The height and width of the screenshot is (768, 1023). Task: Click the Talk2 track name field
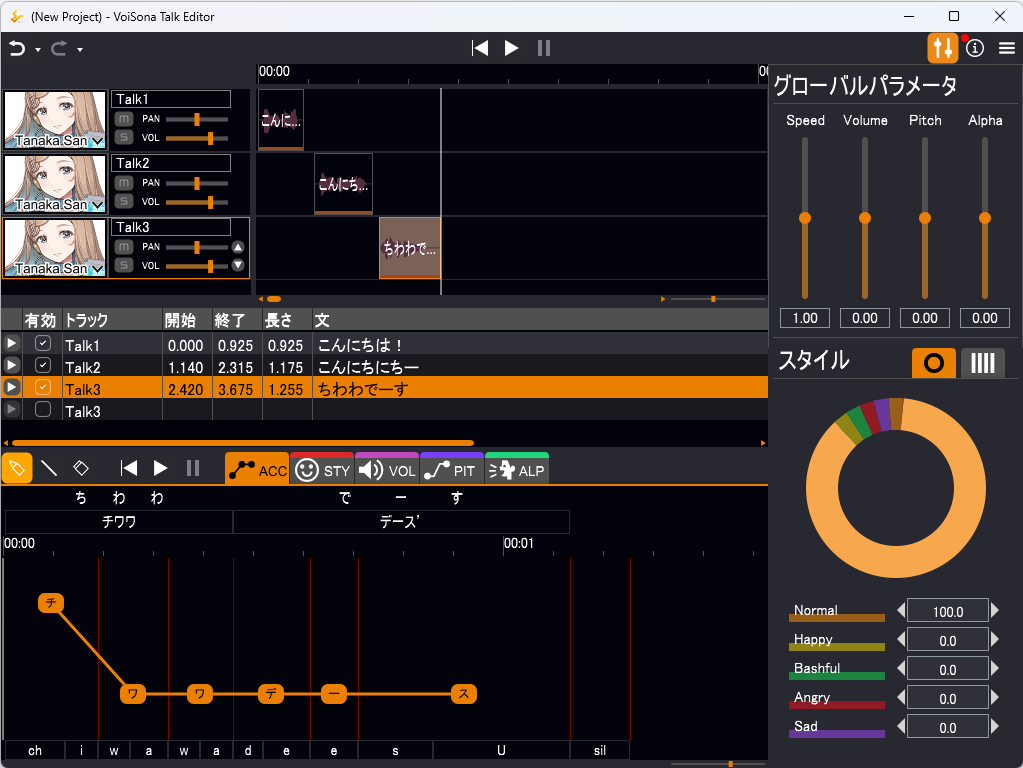pos(171,163)
